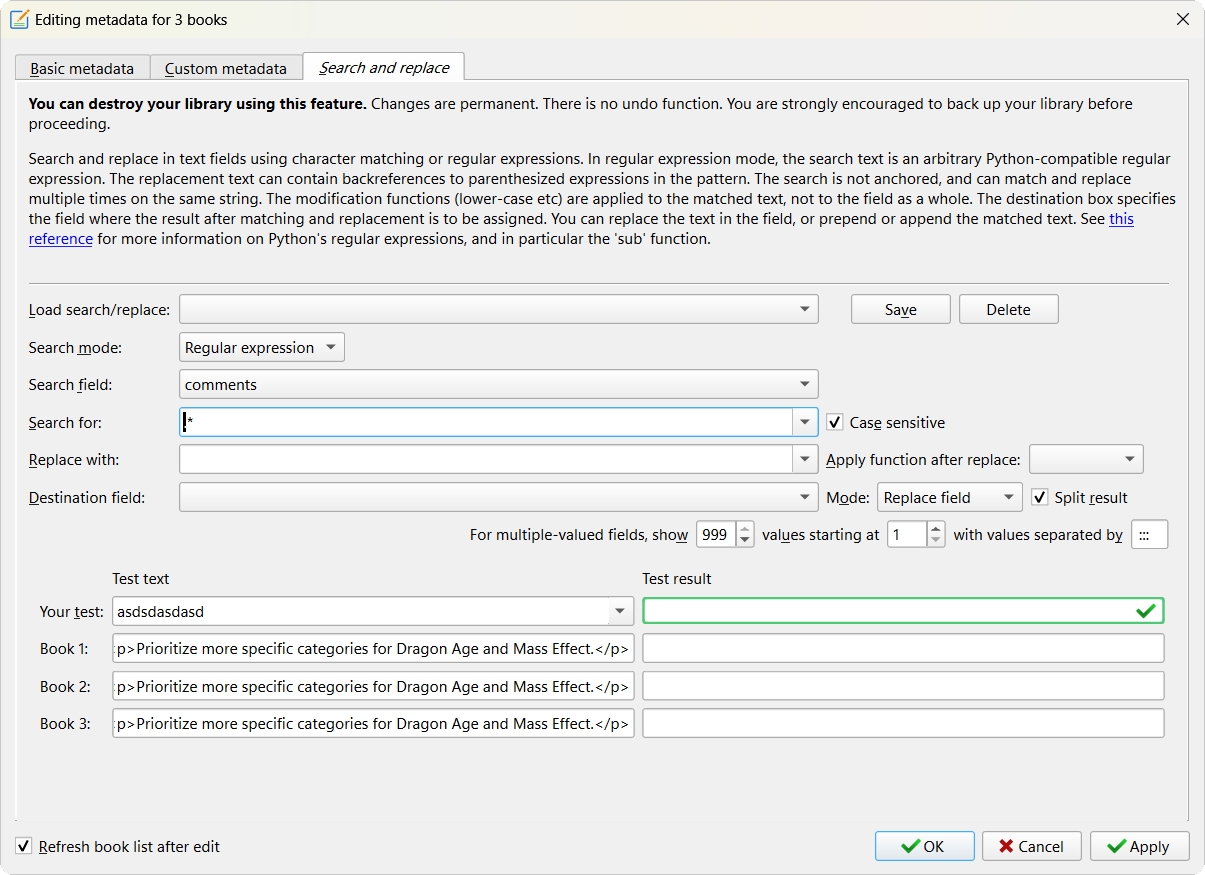Screen dimensions: 1205x875
Task: Uncheck Refresh book list after edit
Action: tap(24, 846)
